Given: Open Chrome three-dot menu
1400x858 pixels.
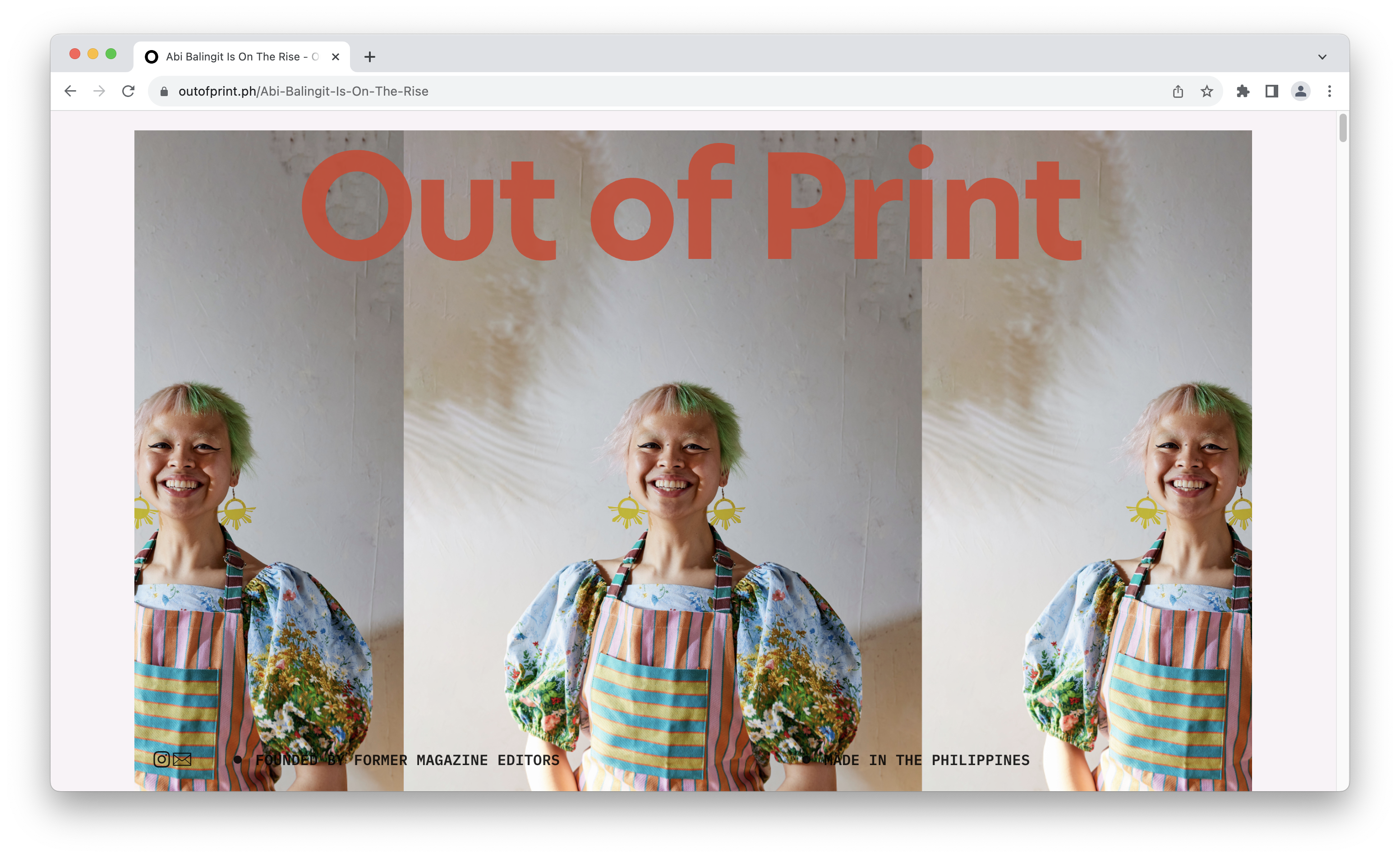Looking at the screenshot, I should [1330, 92].
